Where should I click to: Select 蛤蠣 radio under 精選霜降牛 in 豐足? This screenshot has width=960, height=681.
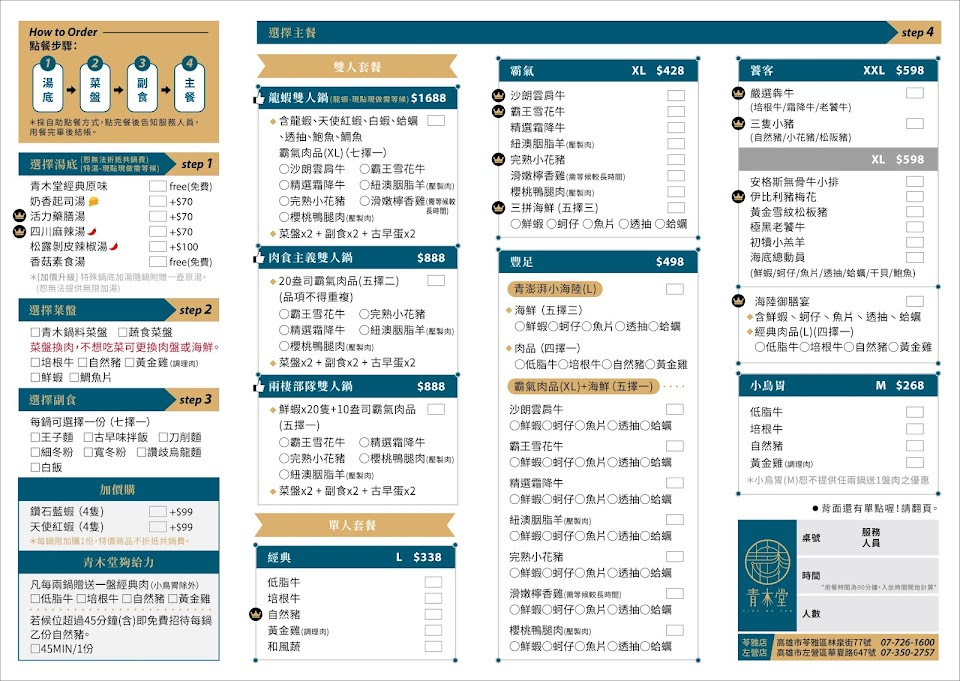tap(646, 499)
